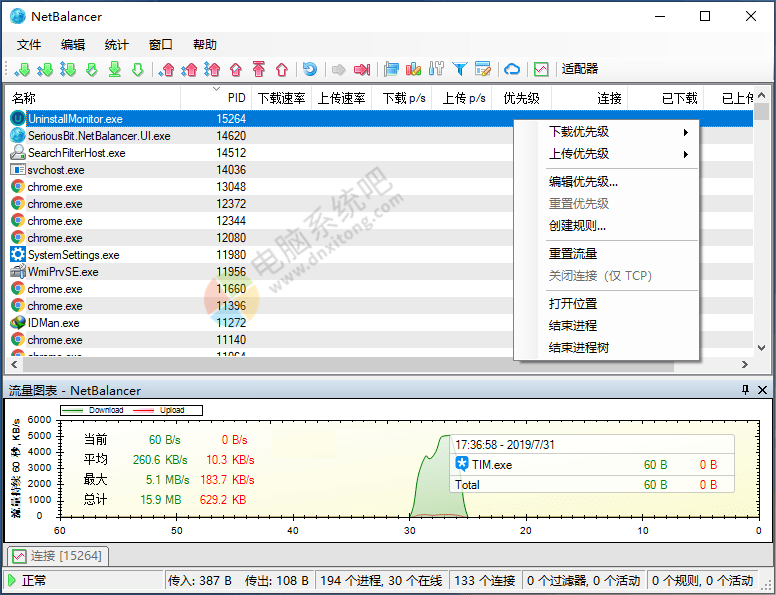The image size is (776, 595).
Task: Click the outlined green download arrow icon
Action: pyautogui.click(x=138, y=69)
